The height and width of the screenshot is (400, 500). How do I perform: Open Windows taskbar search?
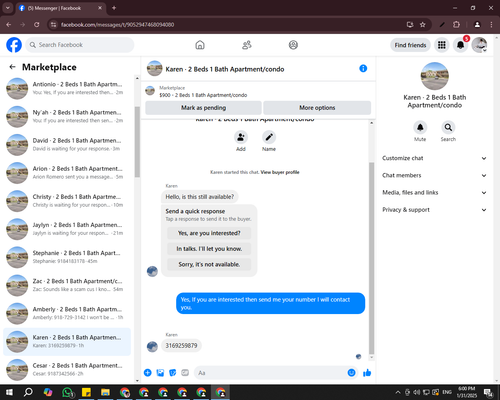28,392
